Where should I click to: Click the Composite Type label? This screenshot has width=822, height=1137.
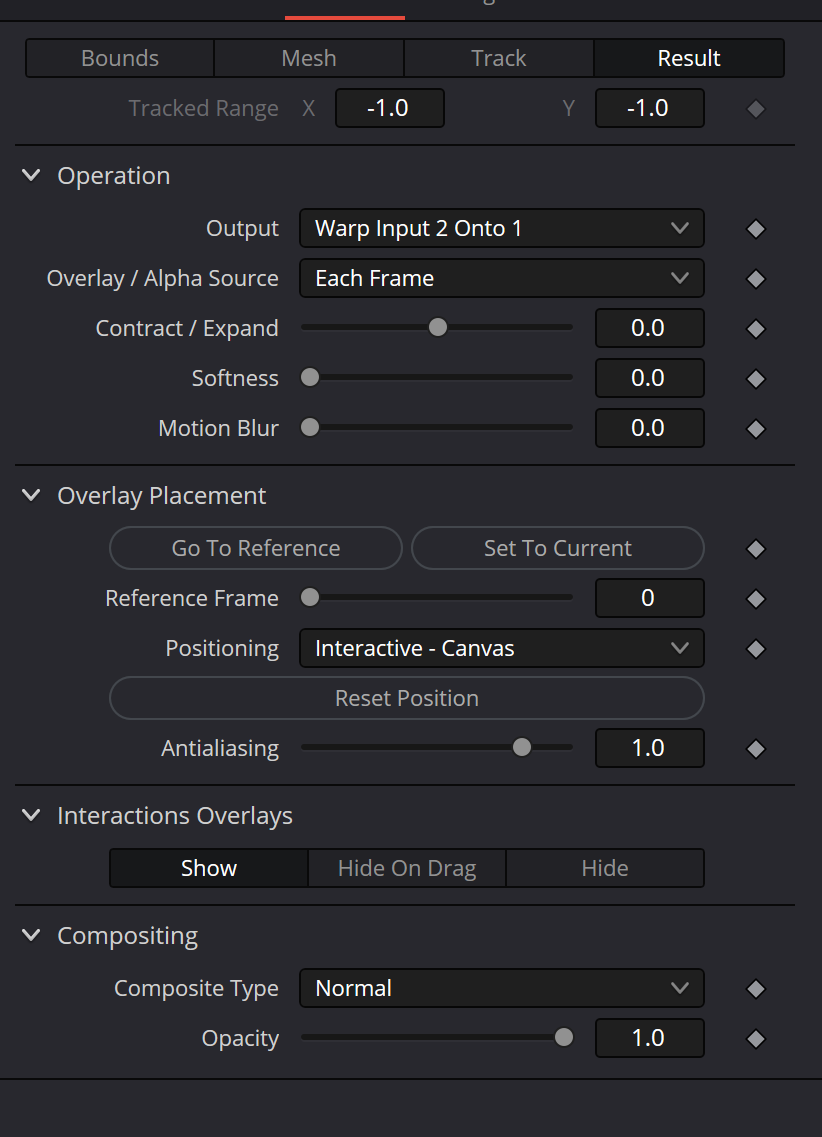click(x=196, y=988)
